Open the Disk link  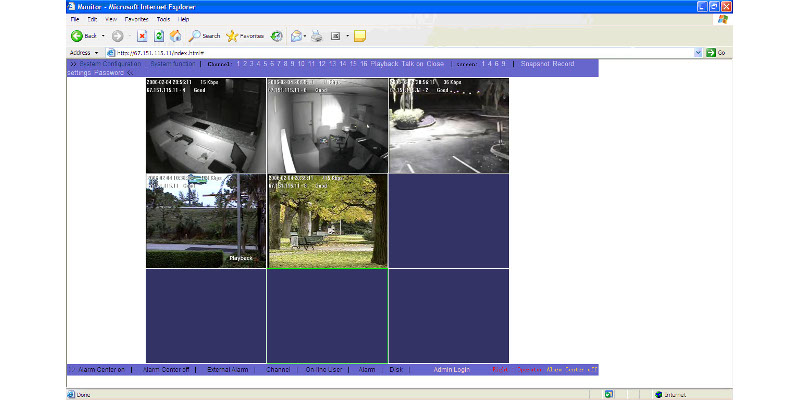coord(396,369)
